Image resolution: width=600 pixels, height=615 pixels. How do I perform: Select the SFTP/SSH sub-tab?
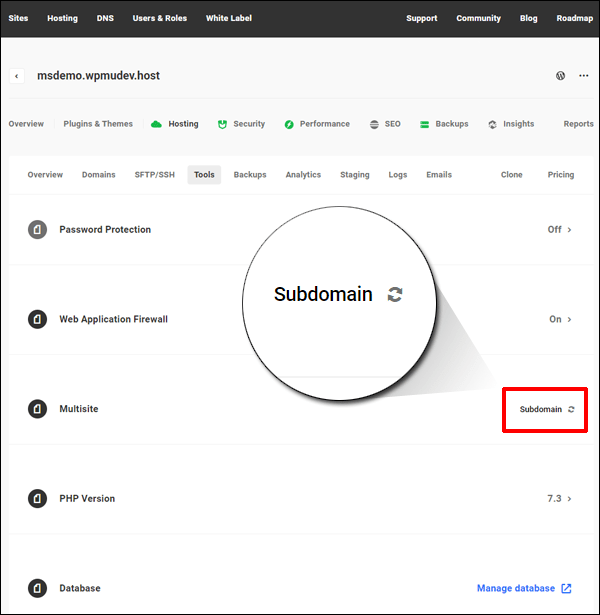[155, 175]
